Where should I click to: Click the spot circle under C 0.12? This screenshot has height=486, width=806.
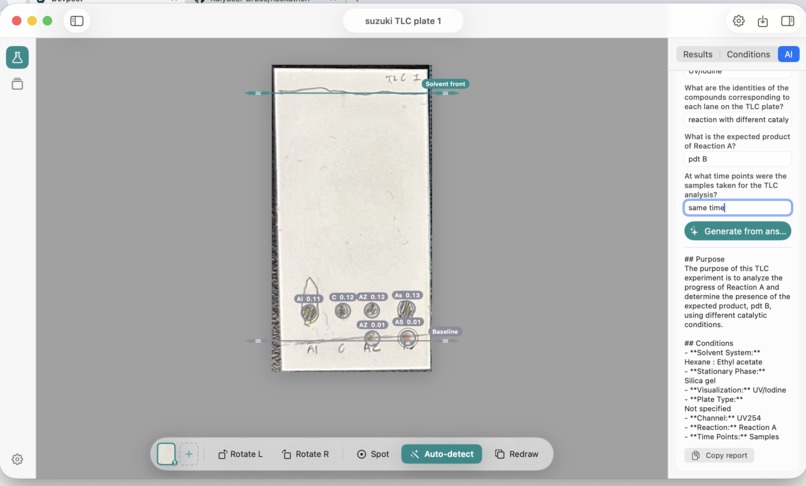coord(343,311)
